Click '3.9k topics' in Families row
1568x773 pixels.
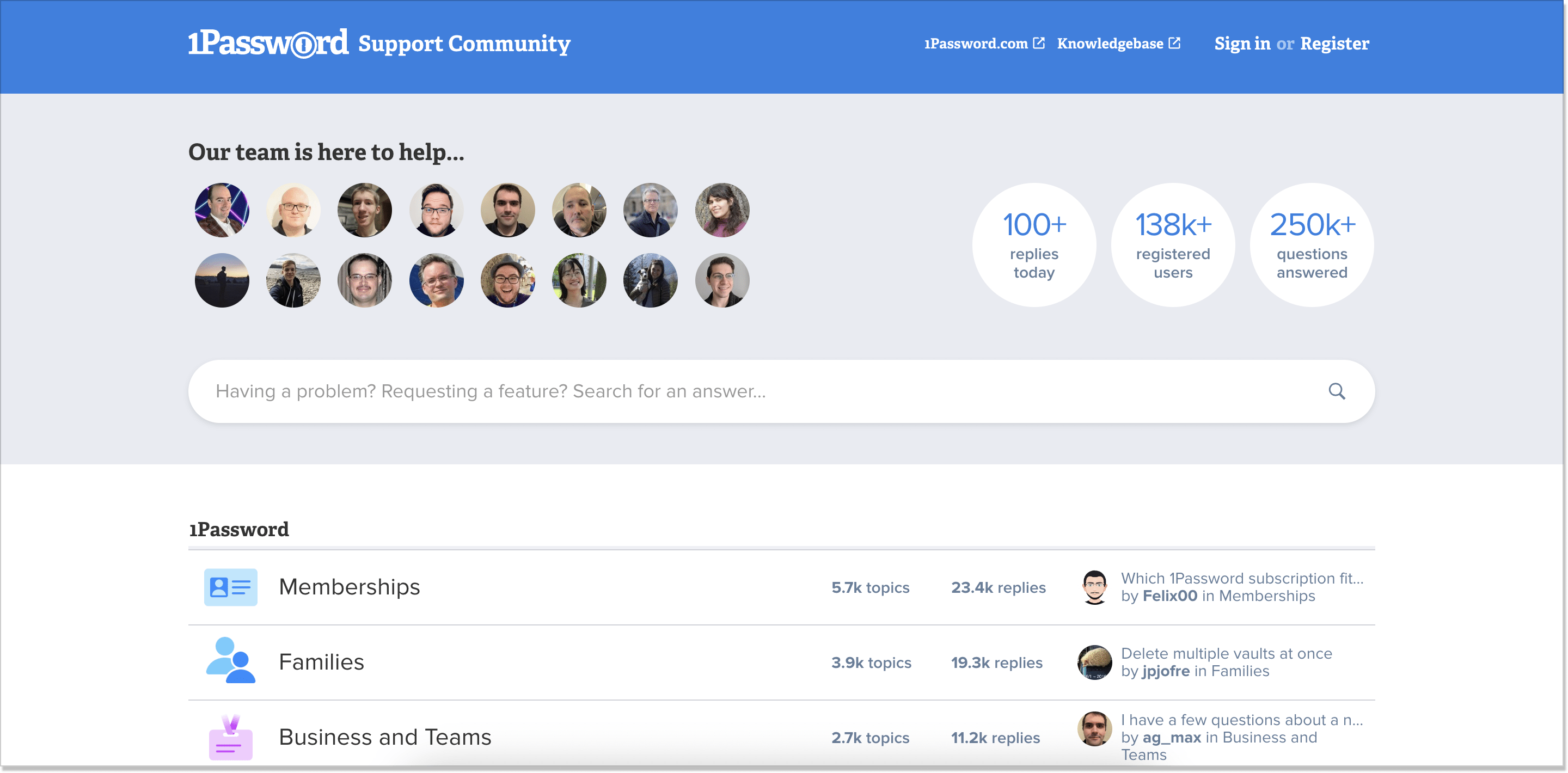tap(871, 662)
